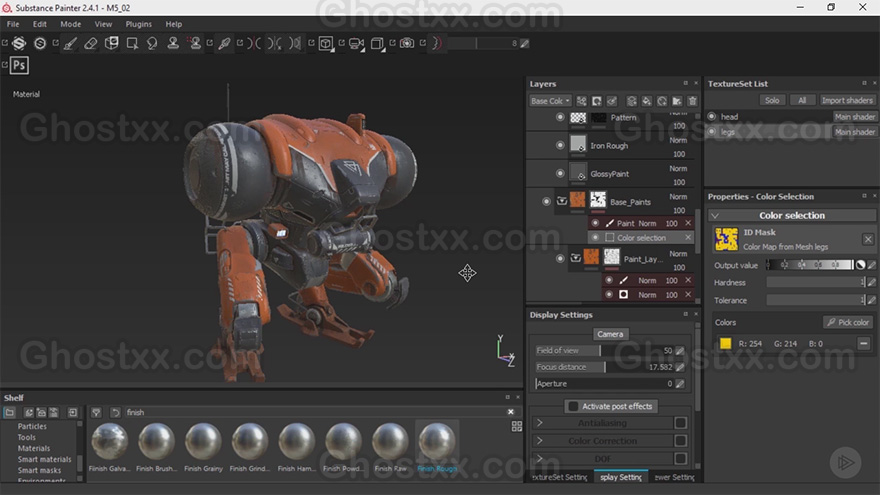Collapse the Paint_Lay folder
The width and height of the screenshot is (880, 495).
coord(576,258)
